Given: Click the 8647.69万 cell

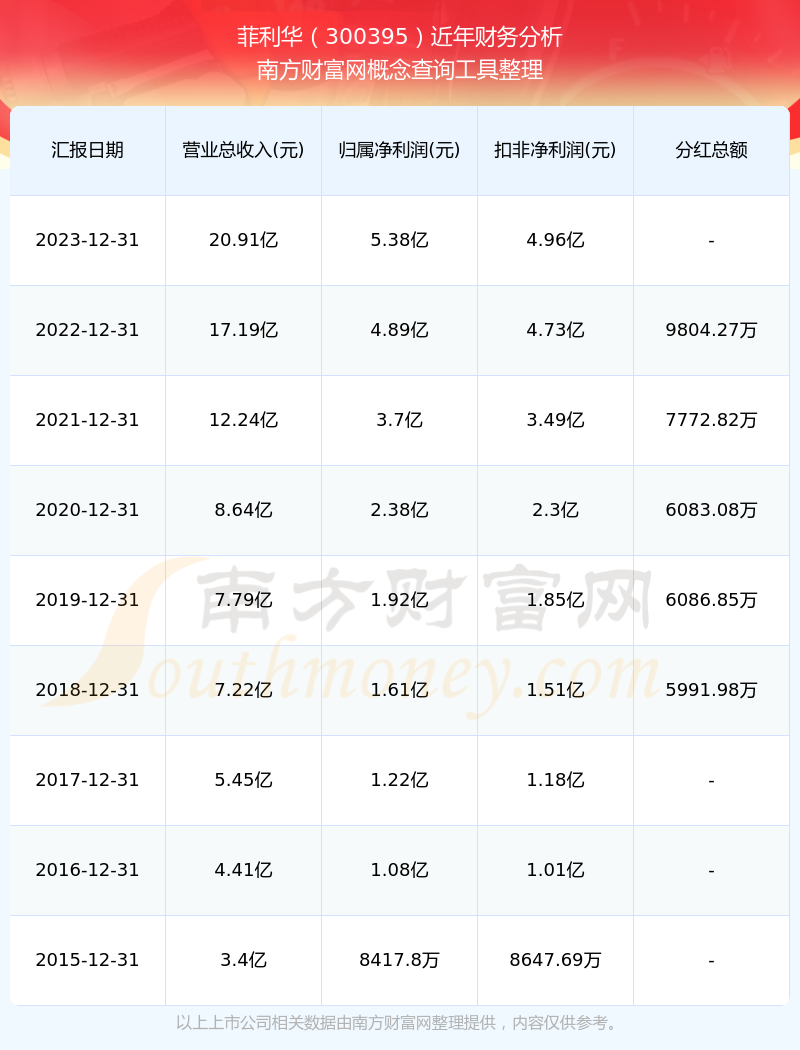Looking at the screenshot, I should pos(556,960).
